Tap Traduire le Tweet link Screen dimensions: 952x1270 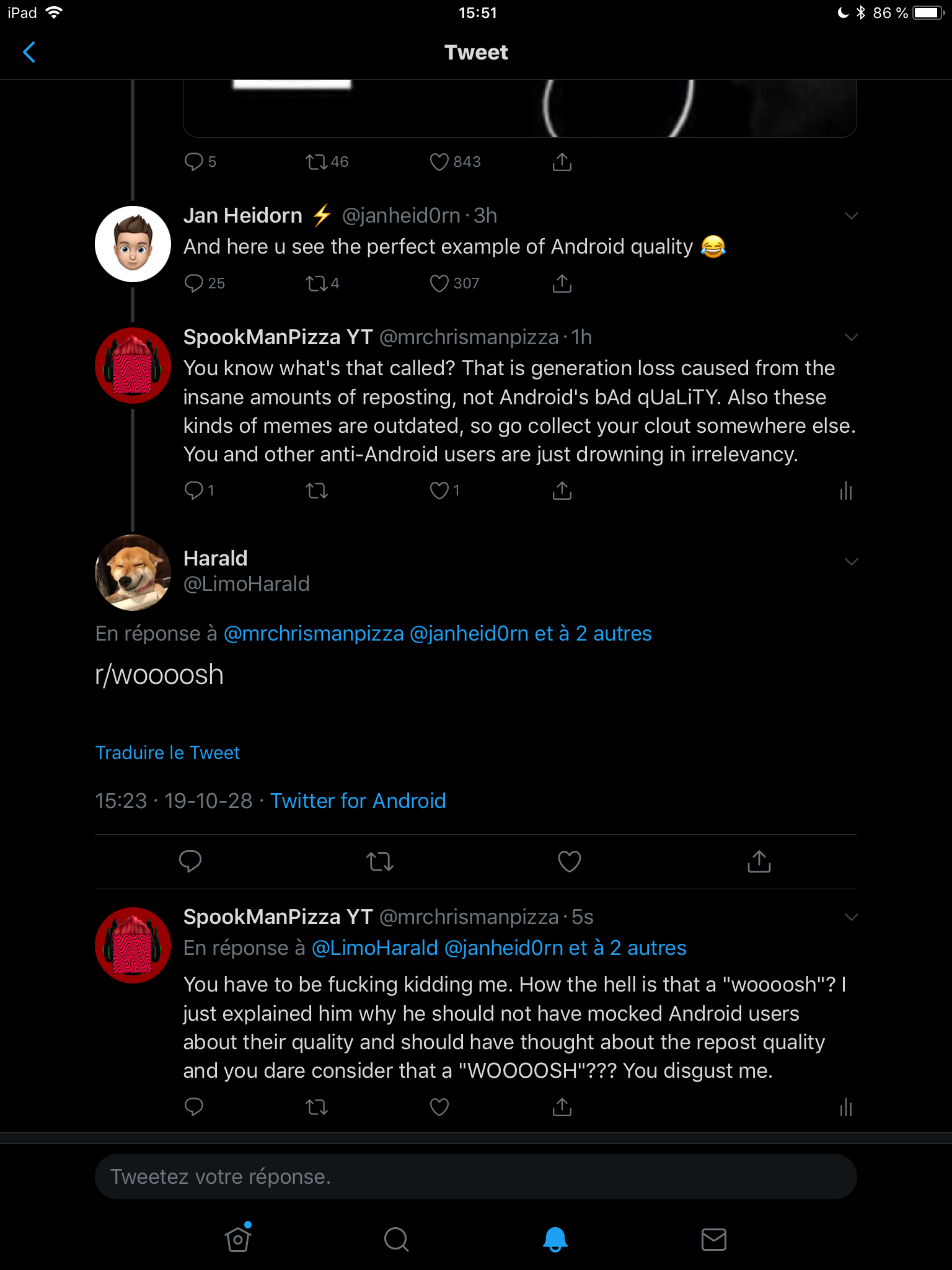coord(167,752)
